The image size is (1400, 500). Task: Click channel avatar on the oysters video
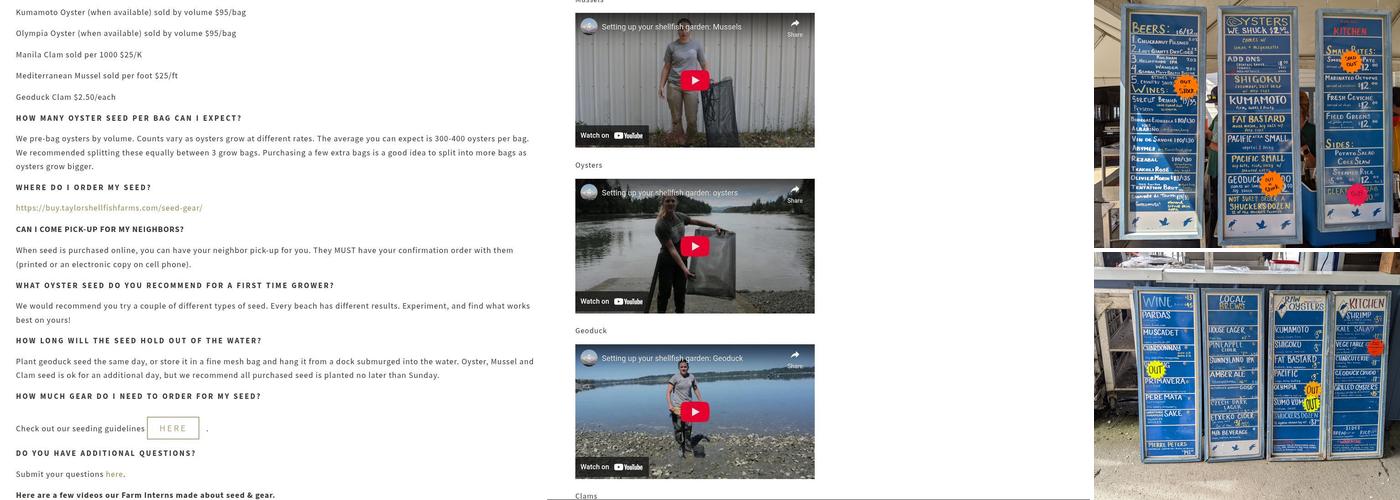(589, 192)
